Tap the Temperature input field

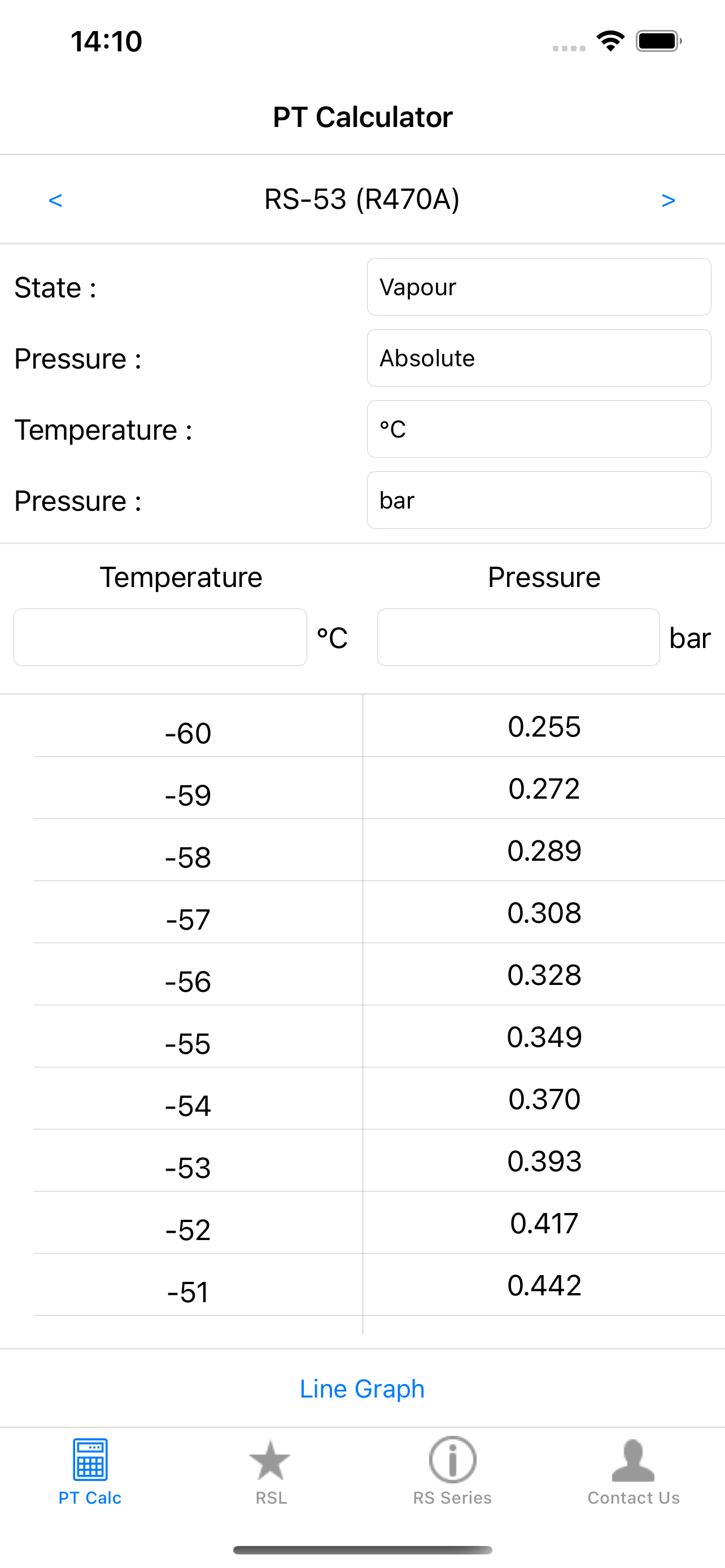pyautogui.click(x=160, y=637)
